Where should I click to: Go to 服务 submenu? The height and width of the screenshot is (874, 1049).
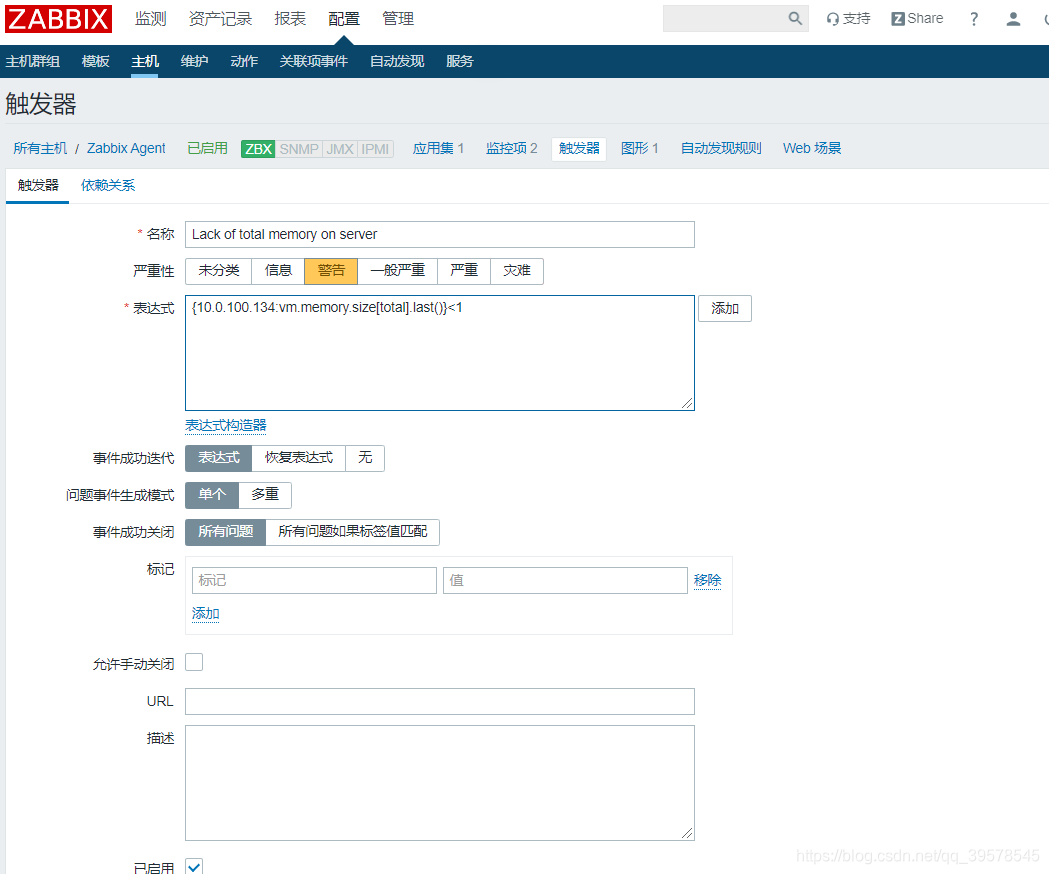point(460,62)
